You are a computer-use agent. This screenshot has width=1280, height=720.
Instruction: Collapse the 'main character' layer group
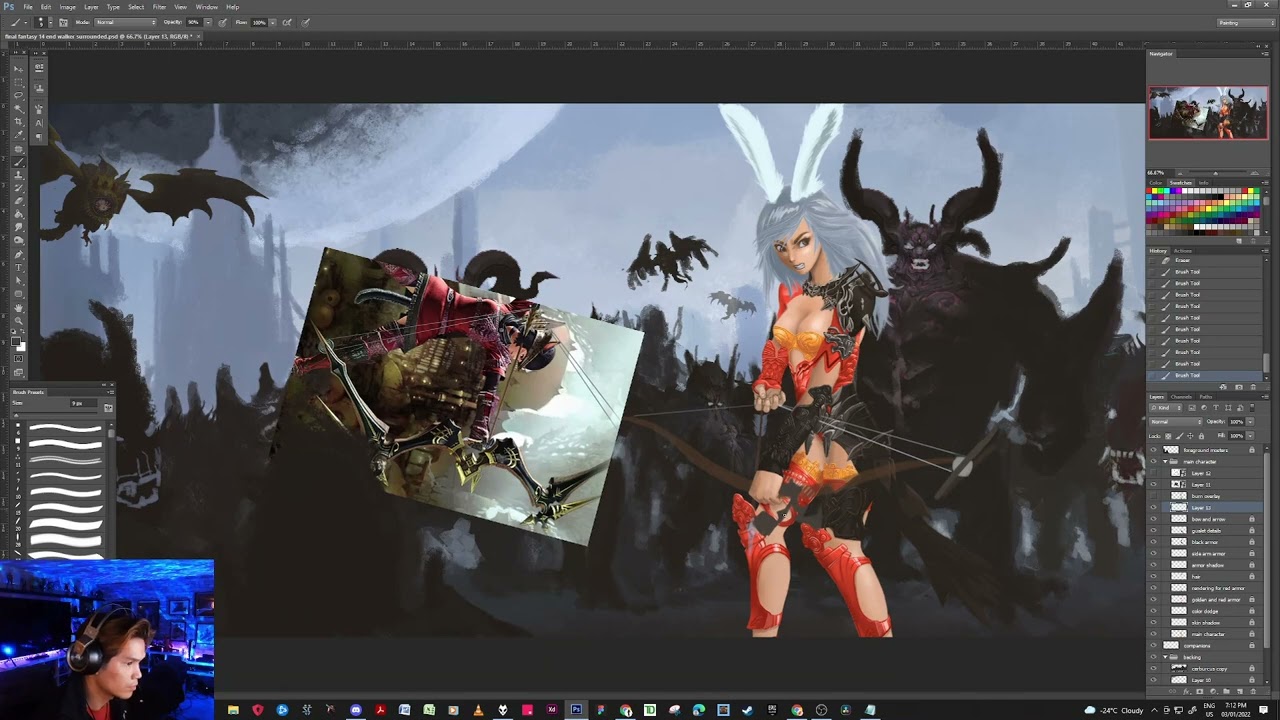coord(1165,462)
